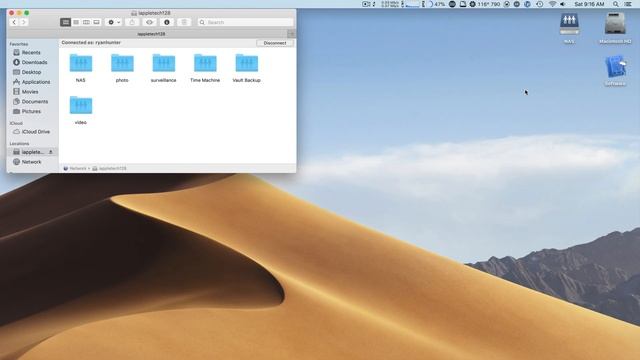Select the video shared folder
The height and width of the screenshot is (360, 640).
(x=81, y=110)
